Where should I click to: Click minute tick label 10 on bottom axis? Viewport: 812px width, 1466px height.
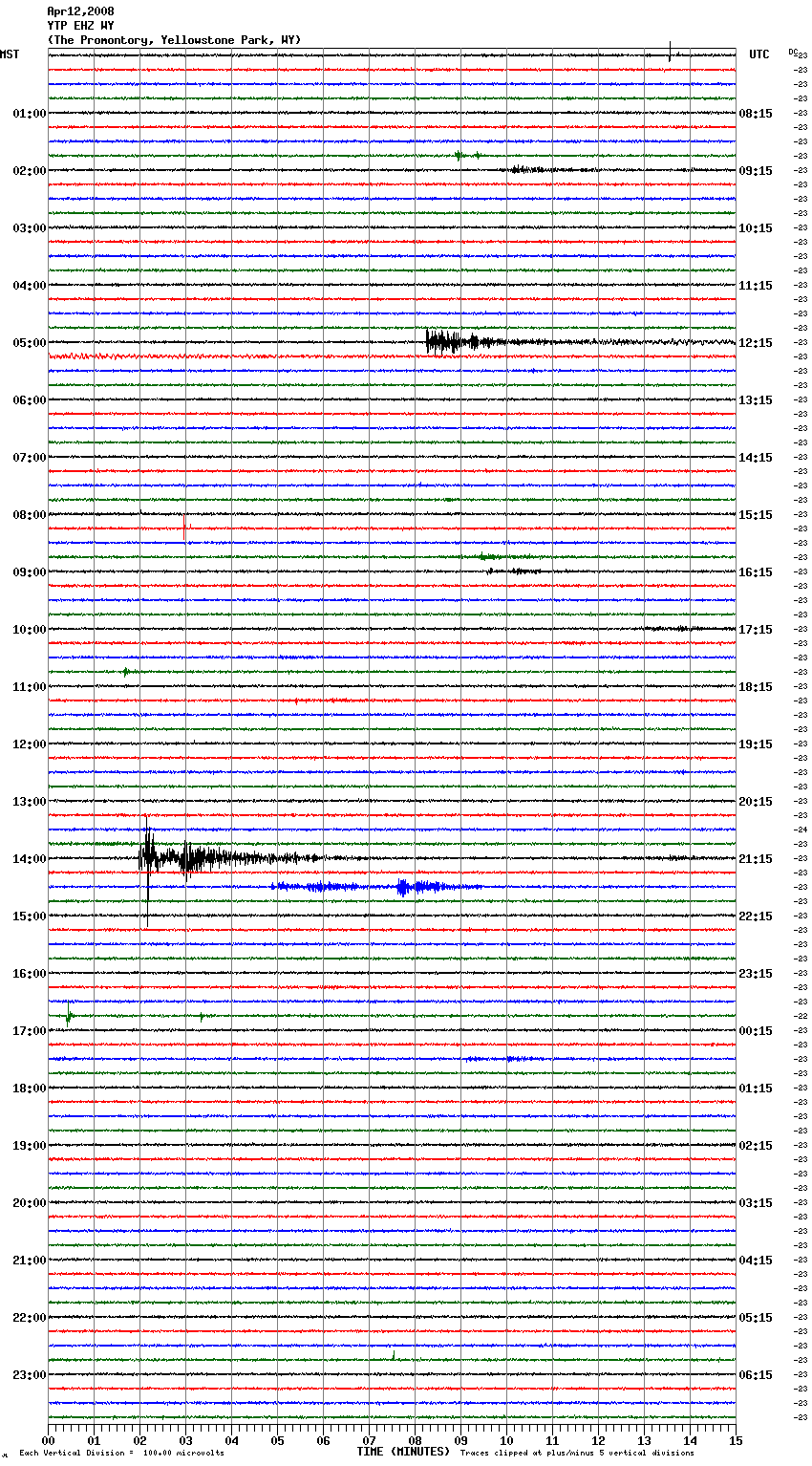(x=506, y=1440)
